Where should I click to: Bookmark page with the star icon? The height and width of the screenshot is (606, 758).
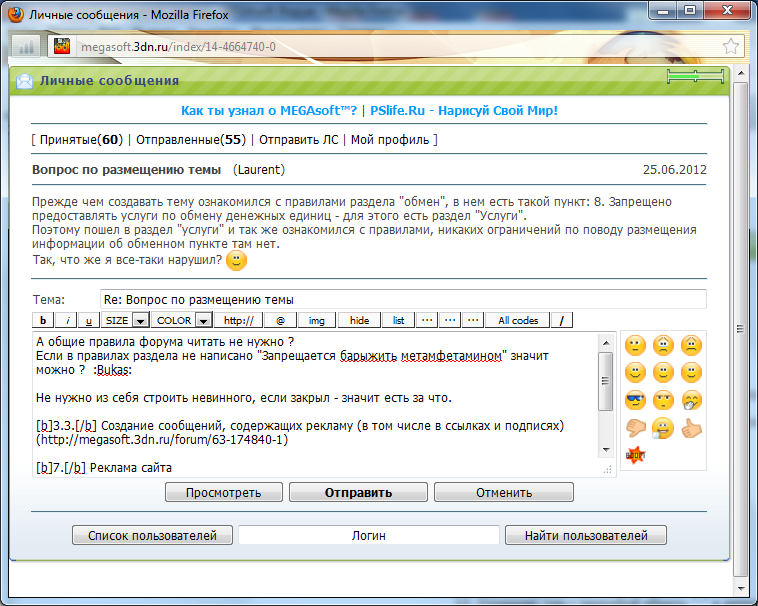(x=730, y=46)
